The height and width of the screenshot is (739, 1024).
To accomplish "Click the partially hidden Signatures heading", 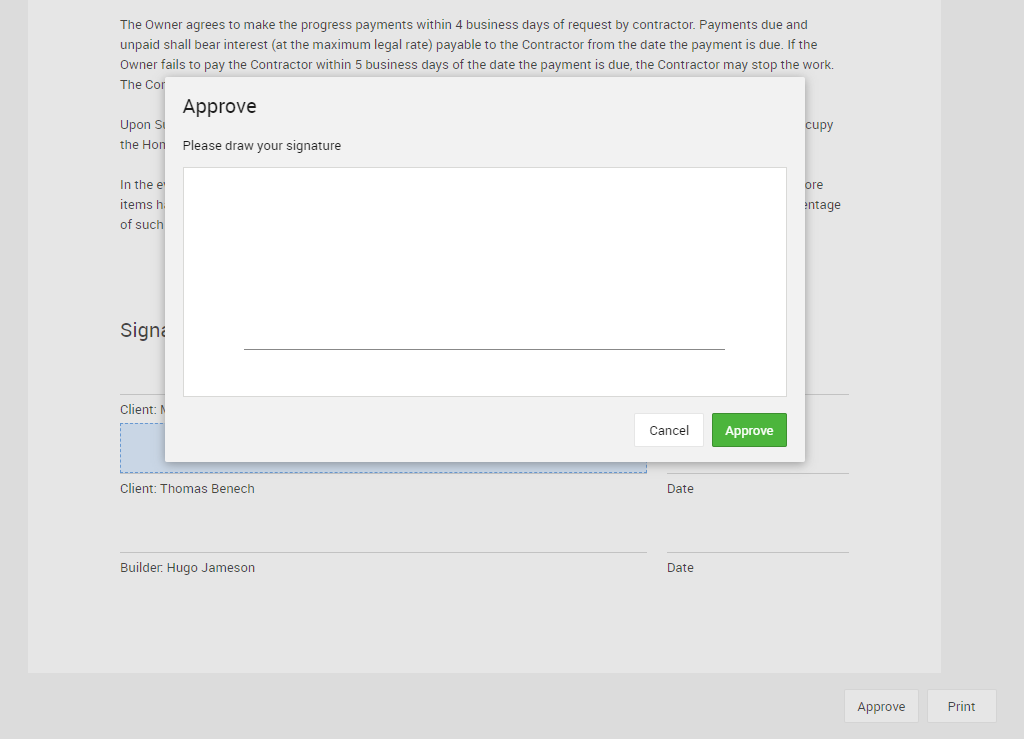I will click(x=141, y=331).
